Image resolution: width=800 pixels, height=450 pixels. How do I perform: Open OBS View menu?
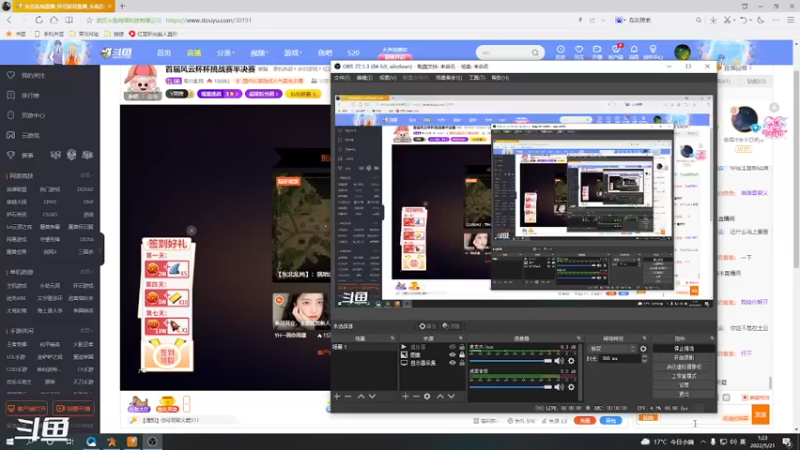387,78
